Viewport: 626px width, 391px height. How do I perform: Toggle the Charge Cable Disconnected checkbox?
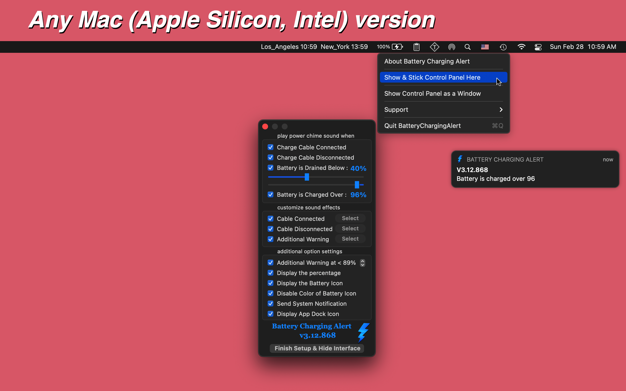270,157
